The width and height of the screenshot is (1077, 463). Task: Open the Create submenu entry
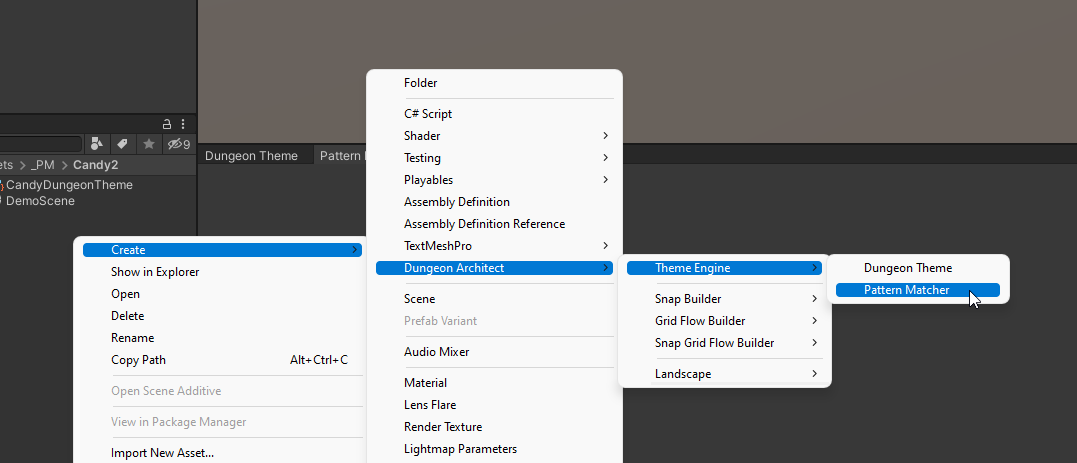click(x=222, y=250)
